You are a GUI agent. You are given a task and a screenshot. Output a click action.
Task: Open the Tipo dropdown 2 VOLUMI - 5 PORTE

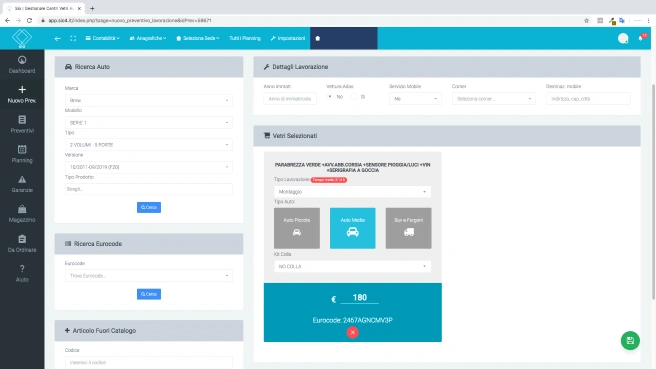pos(149,145)
